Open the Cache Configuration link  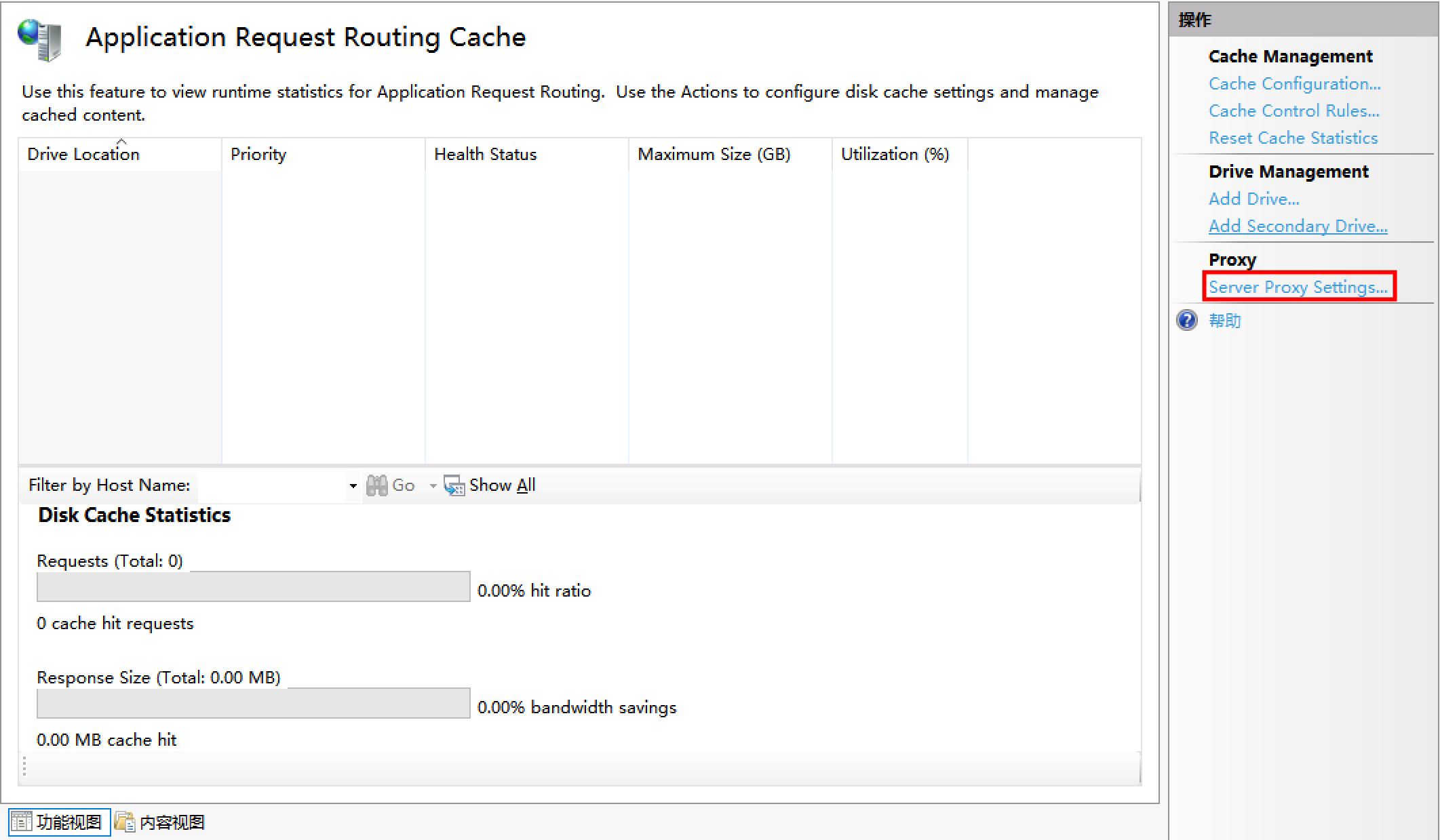tap(1294, 84)
